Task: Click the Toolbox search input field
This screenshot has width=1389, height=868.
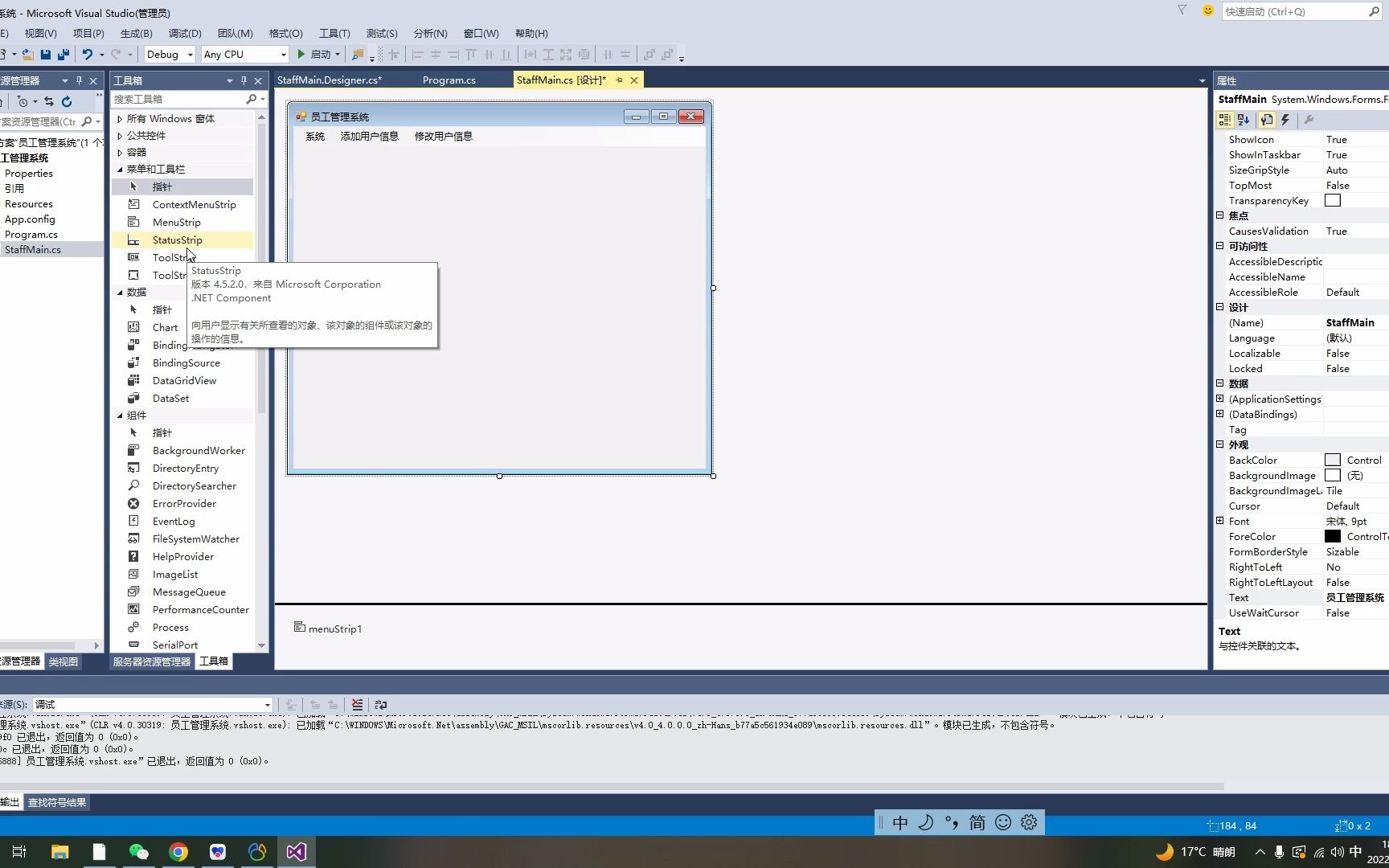Action: [178, 99]
